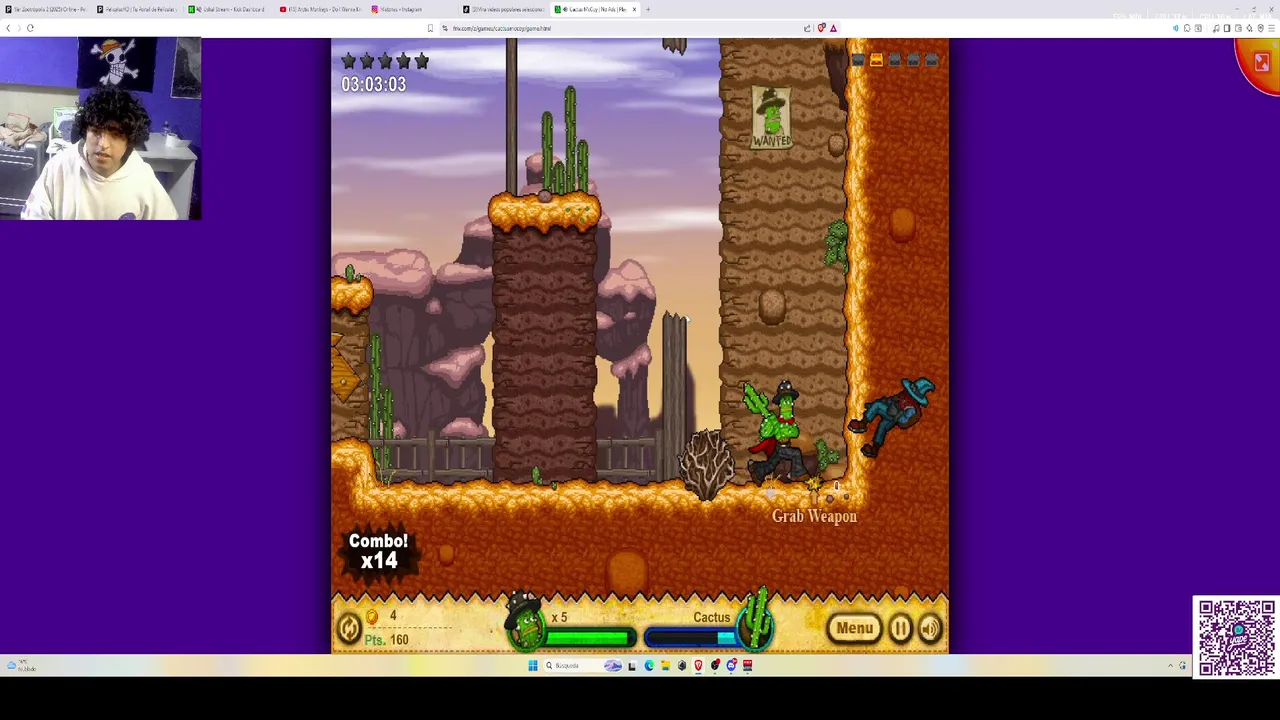Reload the page with refresh icon
Screen dimensions: 1280x720
30,28
